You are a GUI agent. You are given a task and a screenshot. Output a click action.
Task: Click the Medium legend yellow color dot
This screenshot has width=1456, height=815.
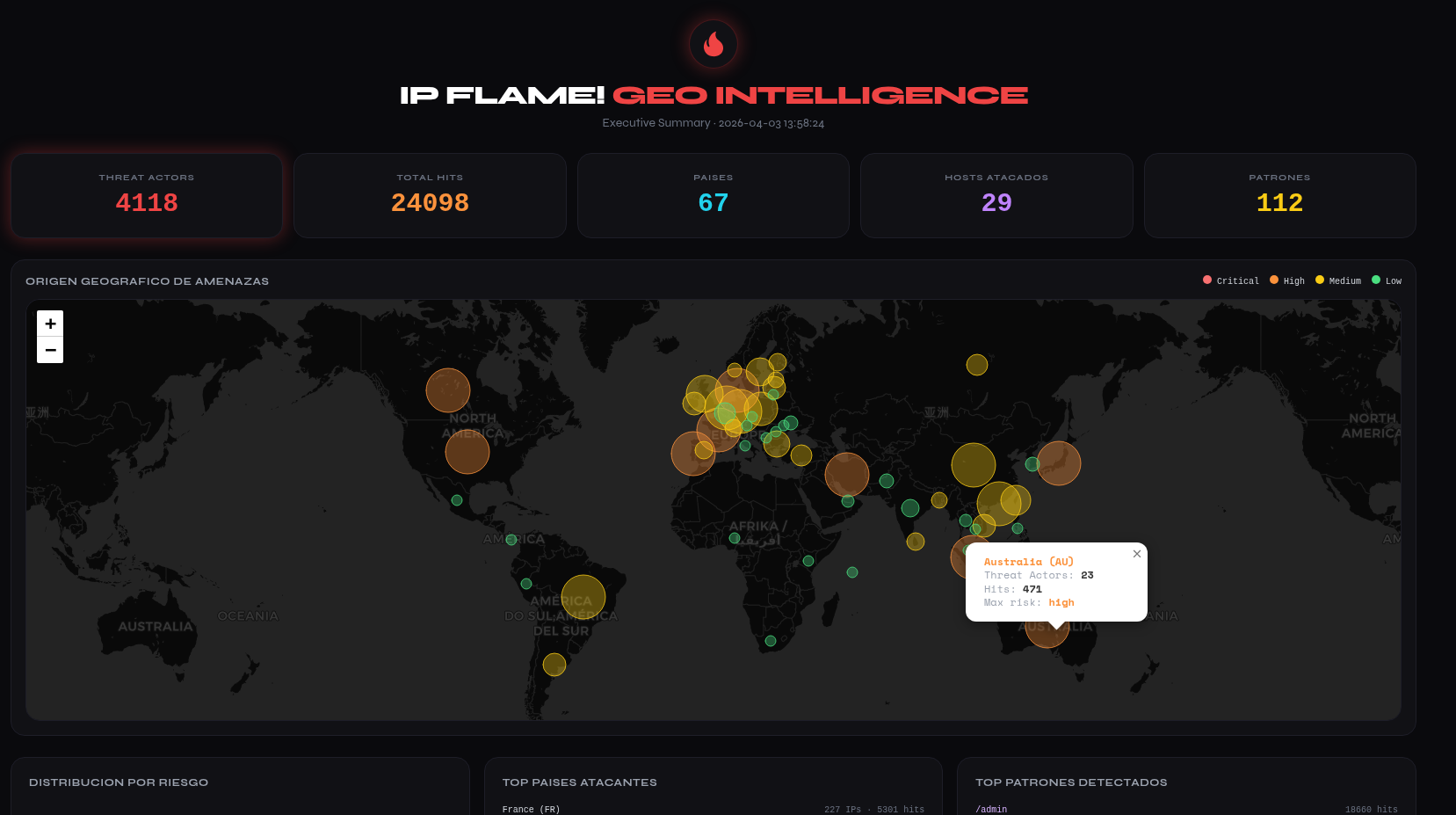point(1319,280)
